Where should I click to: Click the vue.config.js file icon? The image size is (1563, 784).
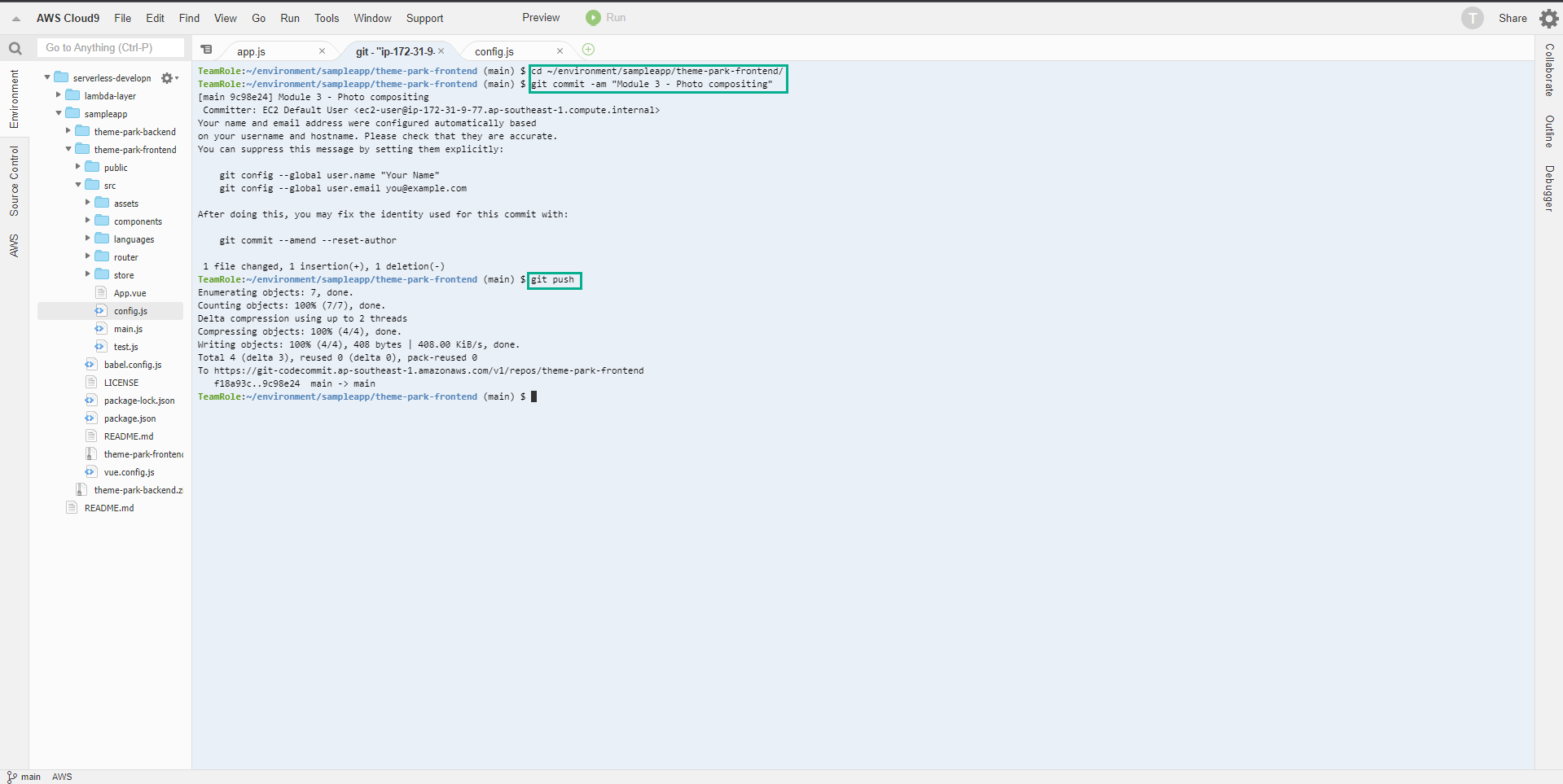90,472
